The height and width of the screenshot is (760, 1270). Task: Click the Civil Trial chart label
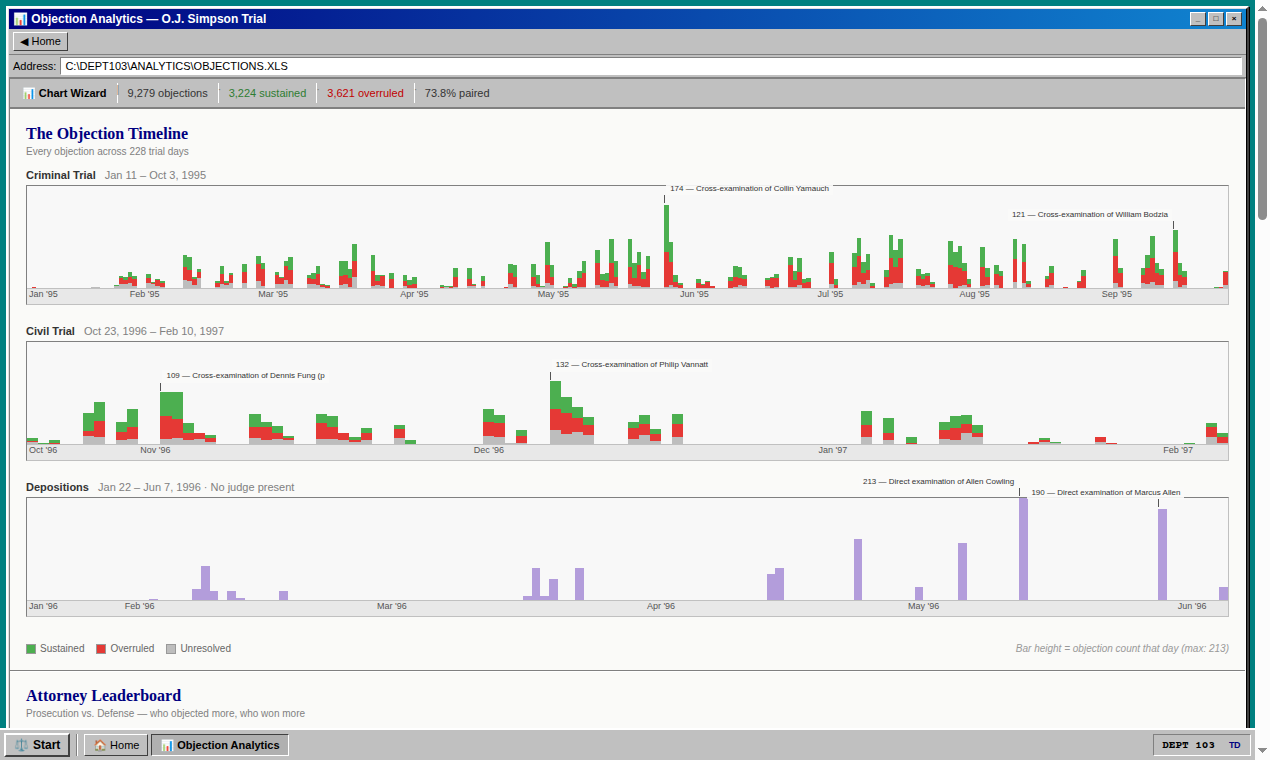50,331
